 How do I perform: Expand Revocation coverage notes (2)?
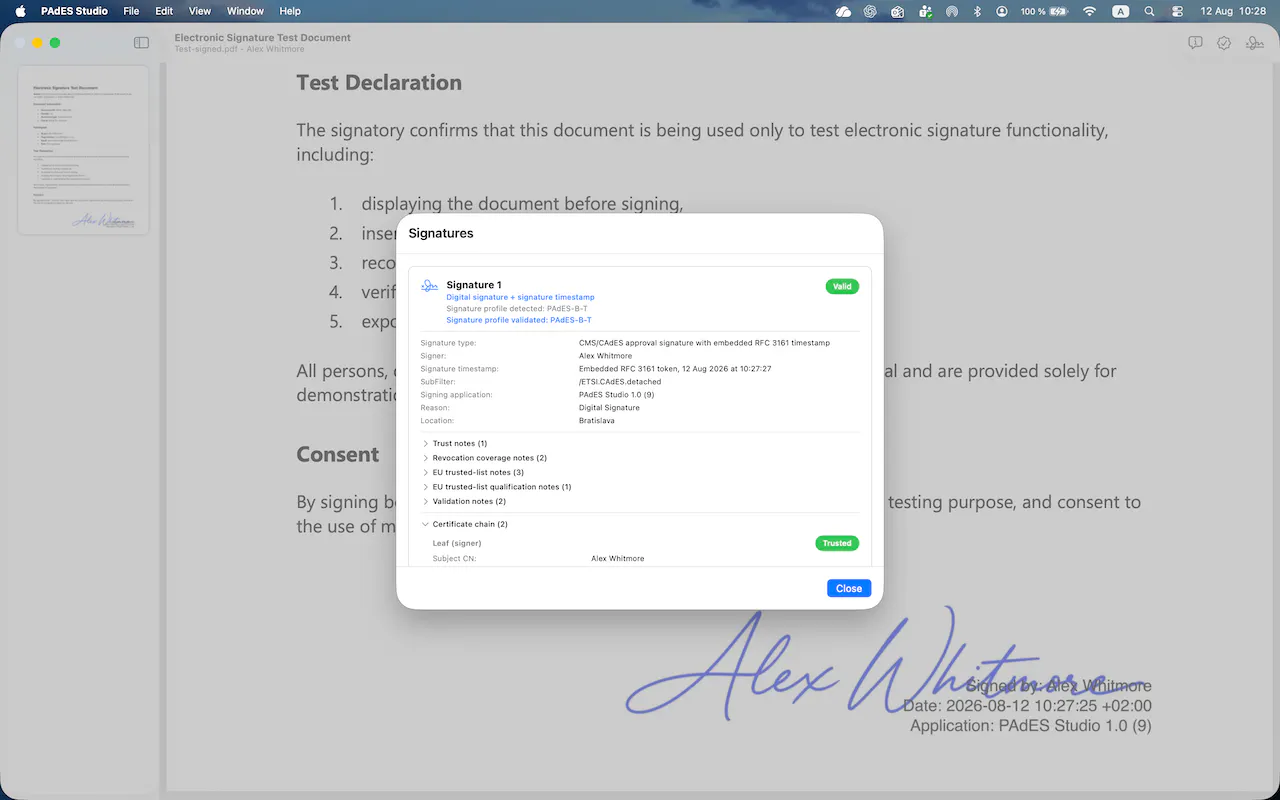pyautogui.click(x=485, y=458)
